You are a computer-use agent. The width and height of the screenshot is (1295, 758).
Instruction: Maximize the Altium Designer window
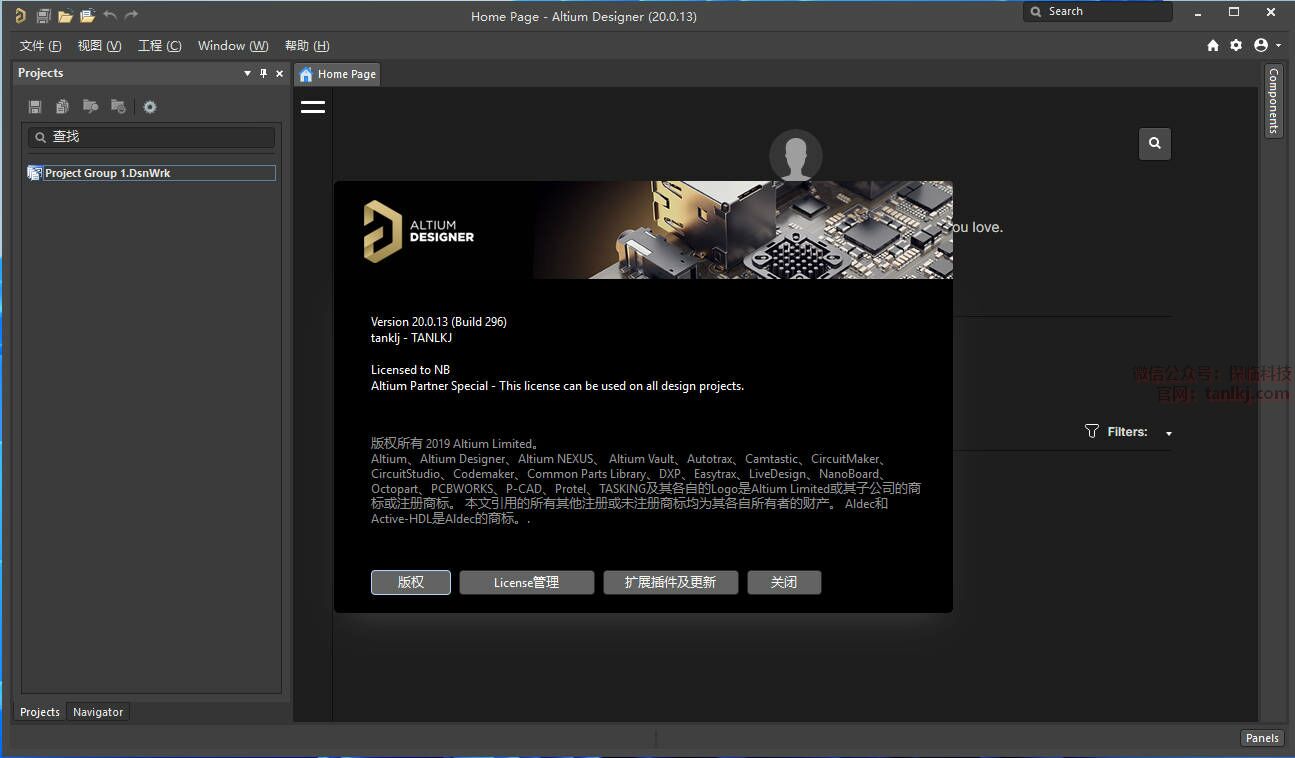point(1234,13)
